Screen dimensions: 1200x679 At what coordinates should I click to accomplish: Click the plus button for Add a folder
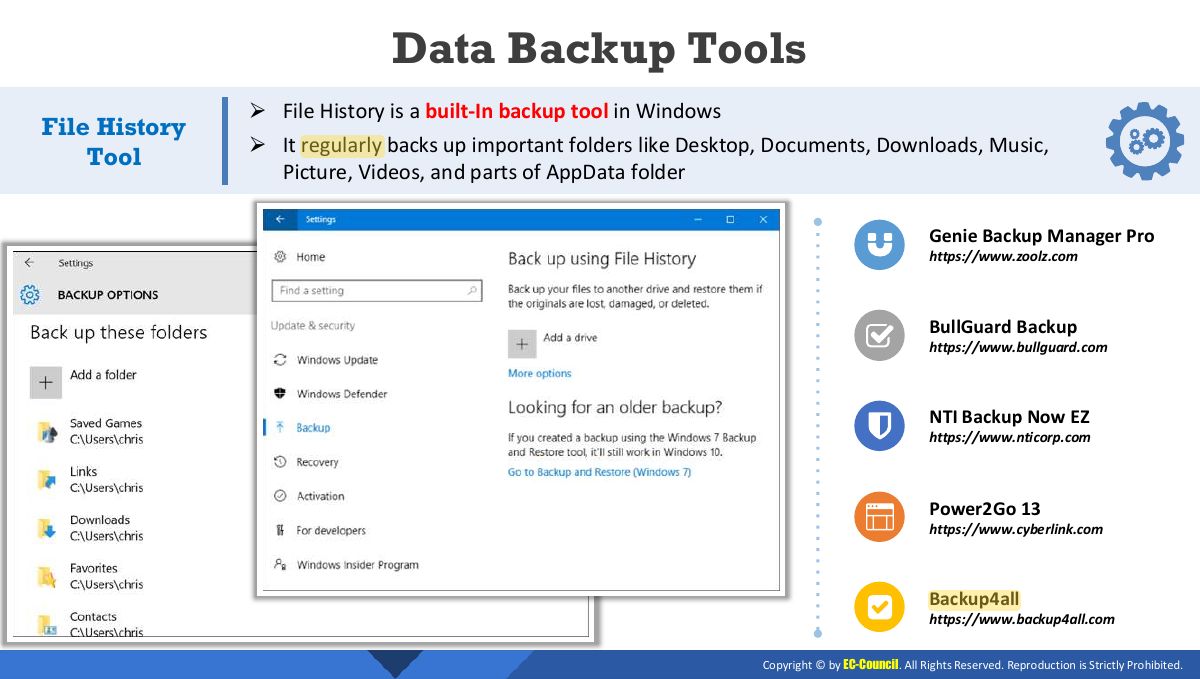click(x=45, y=382)
